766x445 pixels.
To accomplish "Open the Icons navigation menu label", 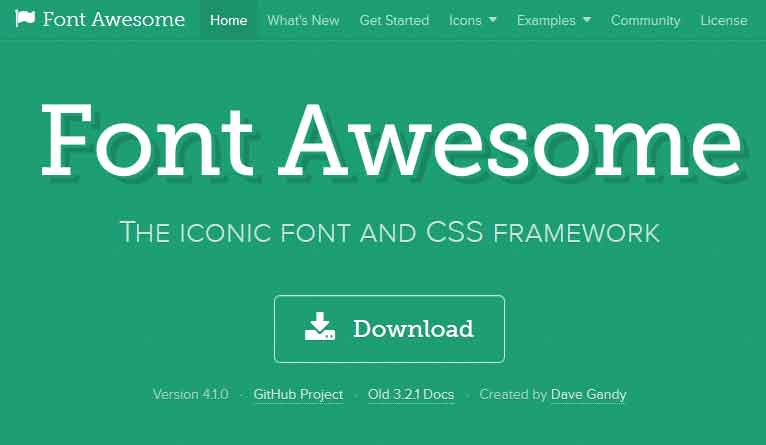I will [465, 20].
